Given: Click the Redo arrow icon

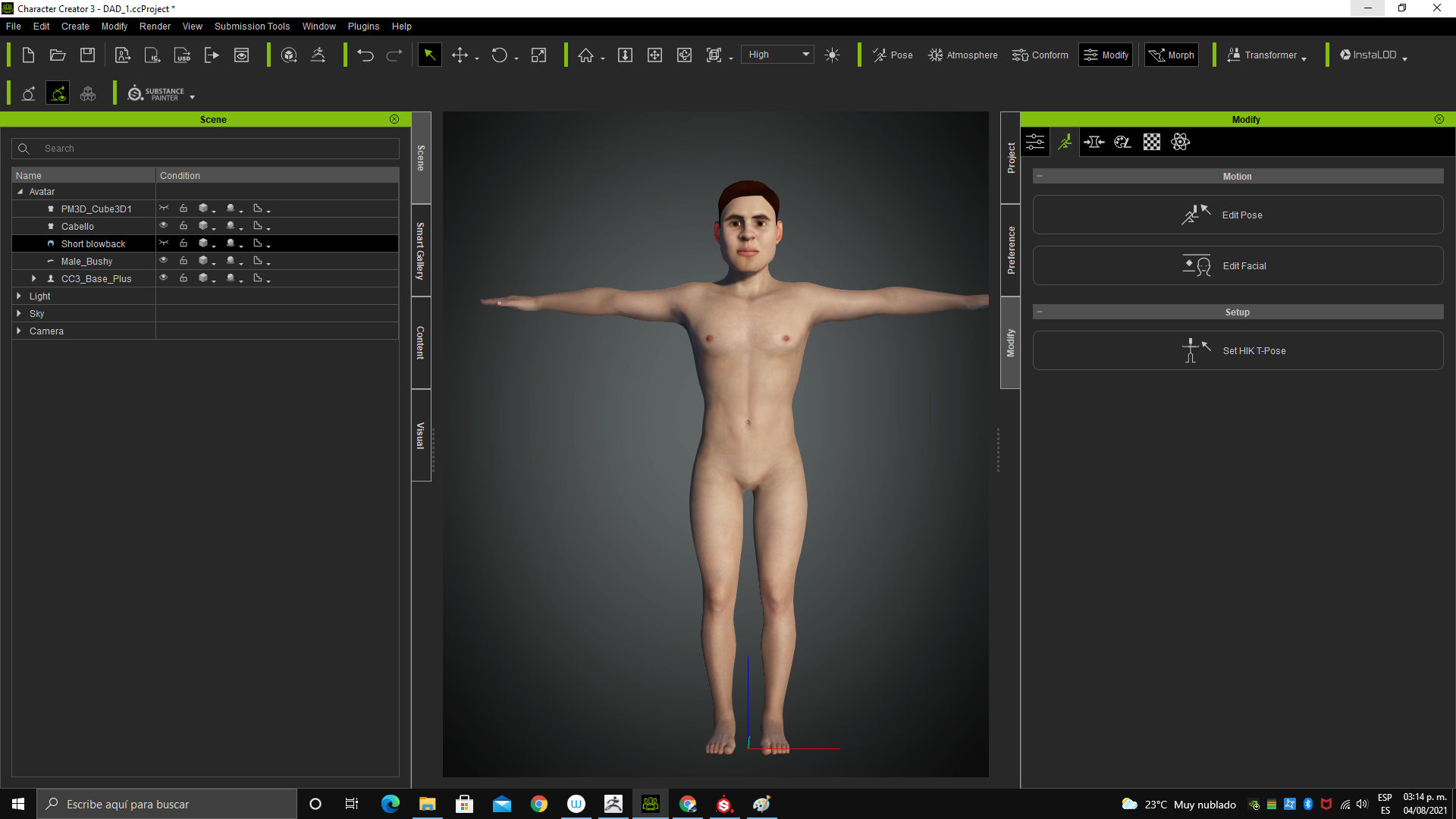Looking at the screenshot, I should [394, 55].
